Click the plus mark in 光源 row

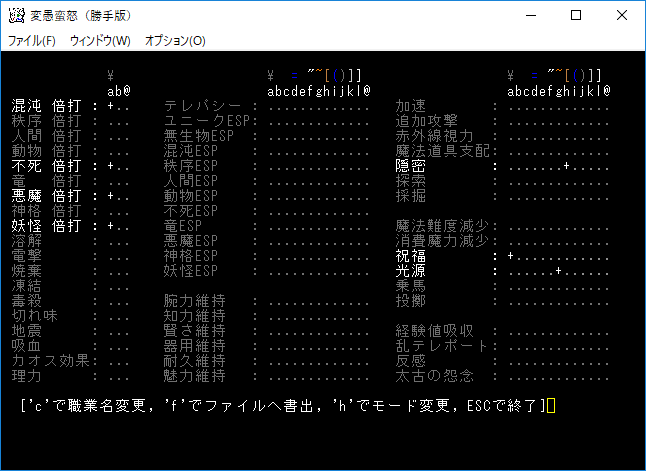(x=558, y=271)
